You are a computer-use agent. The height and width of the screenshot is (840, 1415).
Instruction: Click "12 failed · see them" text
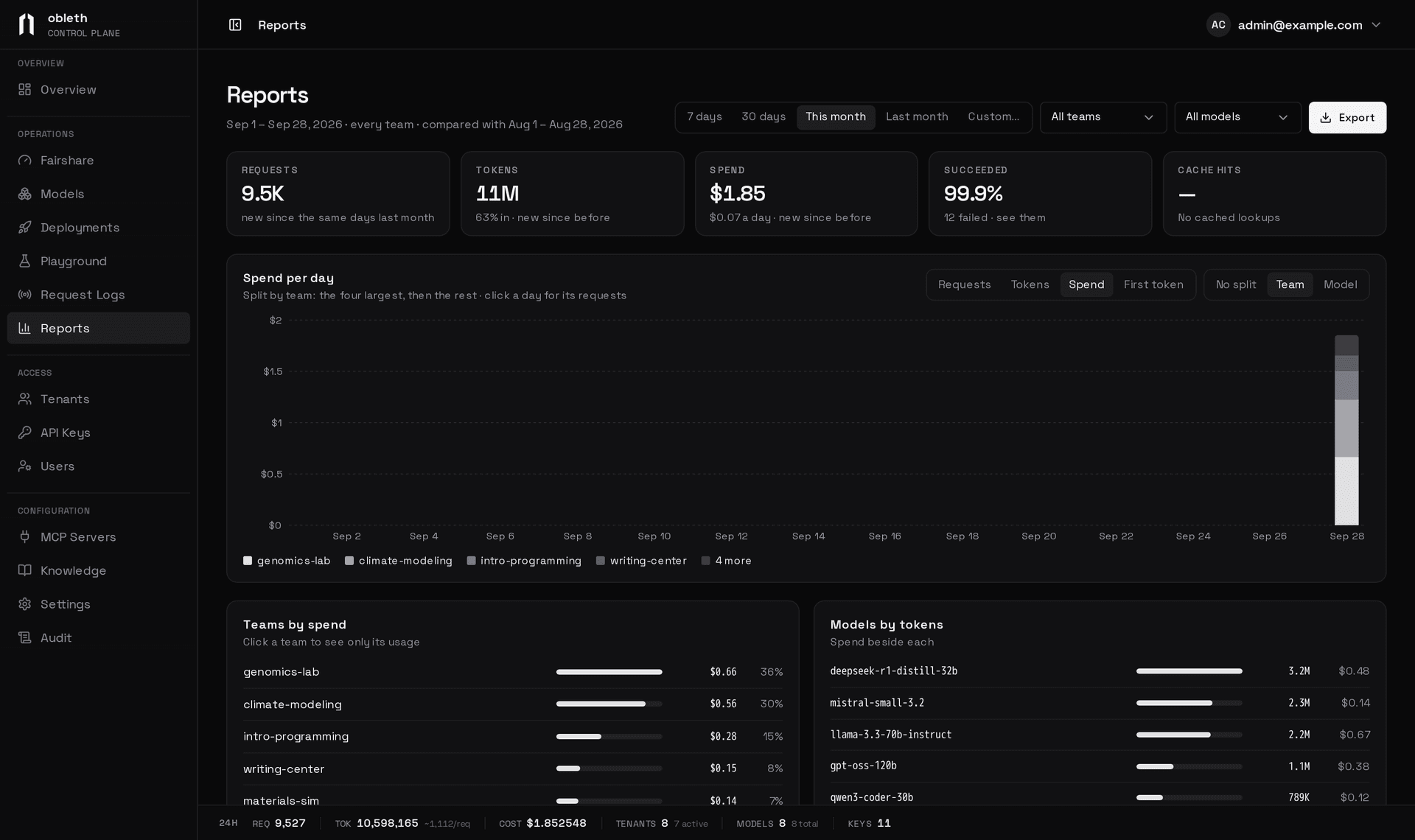[994, 218]
